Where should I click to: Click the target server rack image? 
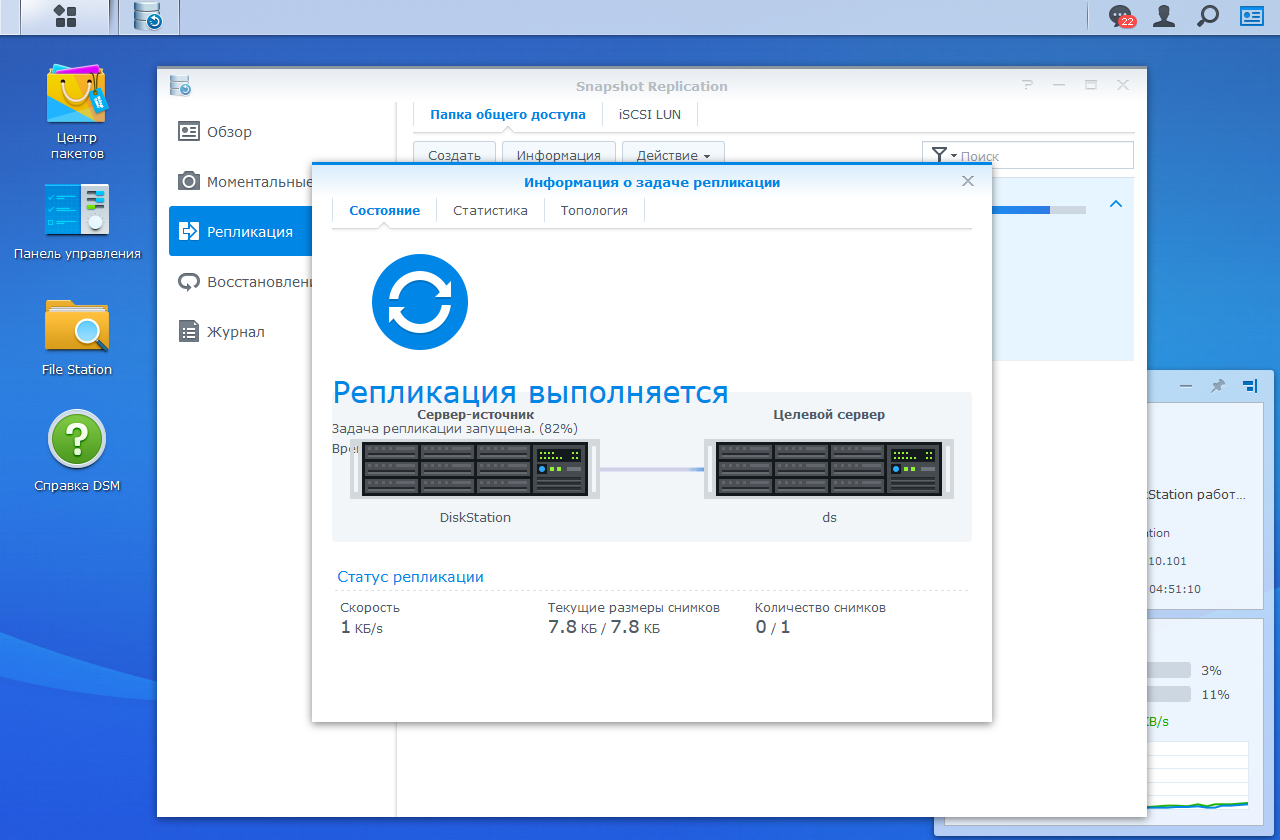tap(829, 469)
